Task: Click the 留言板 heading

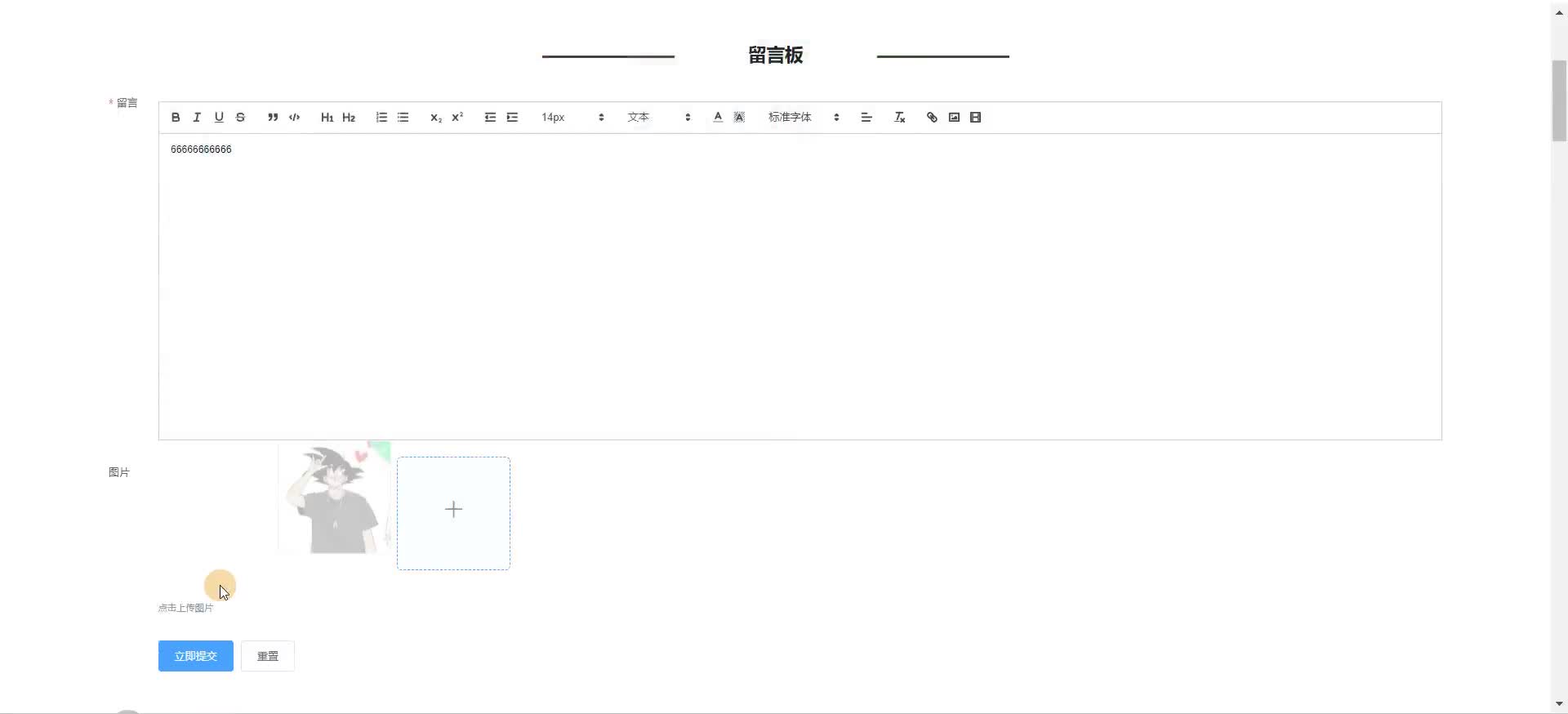Action: click(776, 55)
